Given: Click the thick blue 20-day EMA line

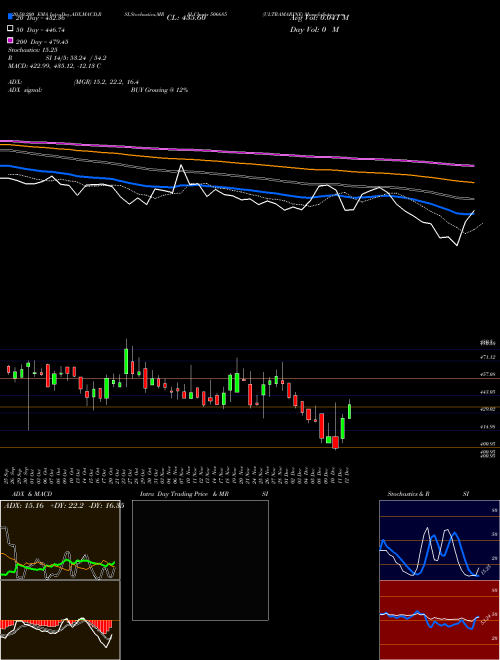Looking at the screenshot, I should tap(236, 190).
